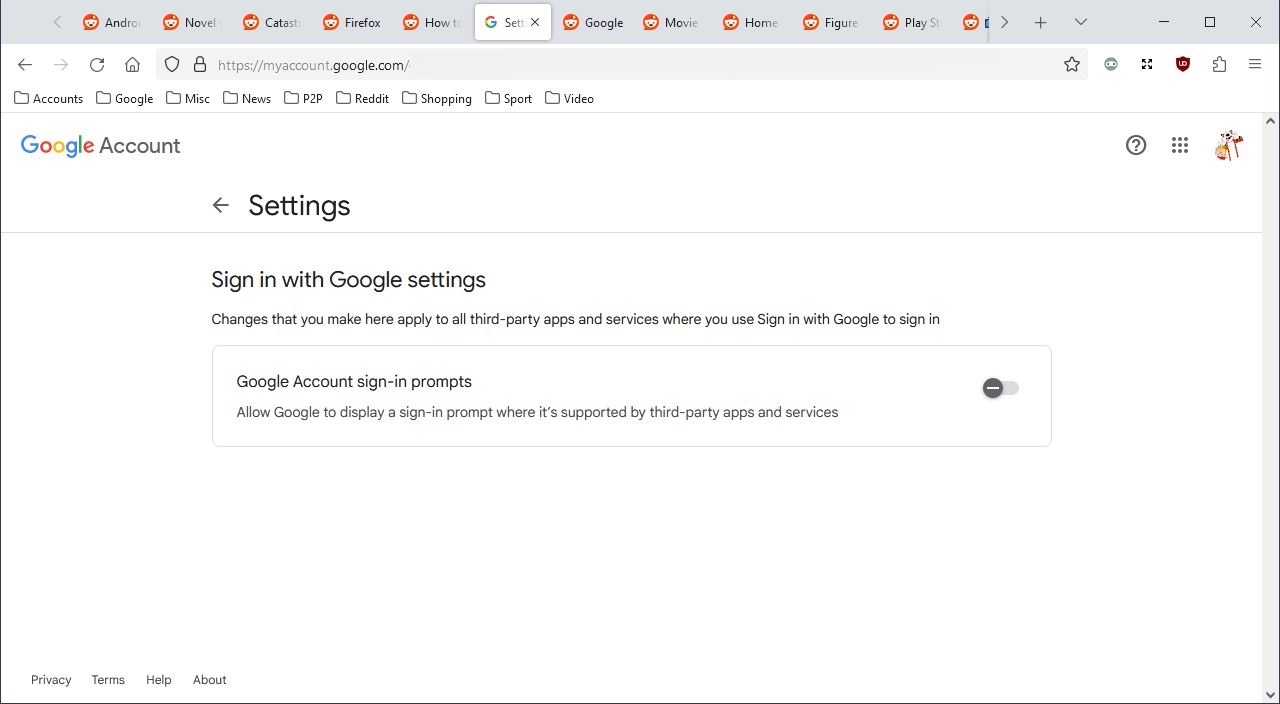The image size is (1280, 704).
Task: Go back using the browser back arrow
Action: pos(25,65)
